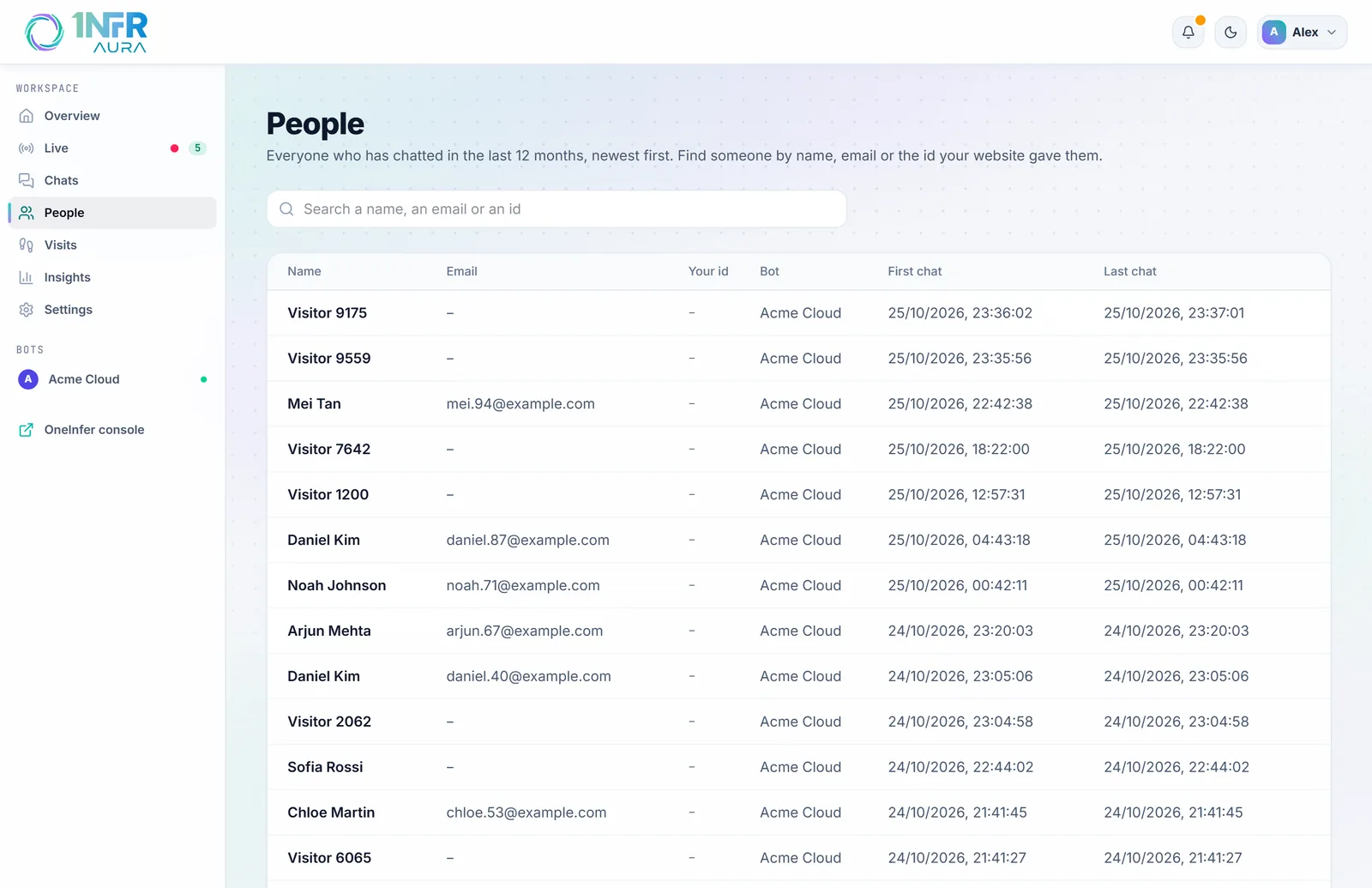
Task: Click the People users icon
Action: pos(27,213)
